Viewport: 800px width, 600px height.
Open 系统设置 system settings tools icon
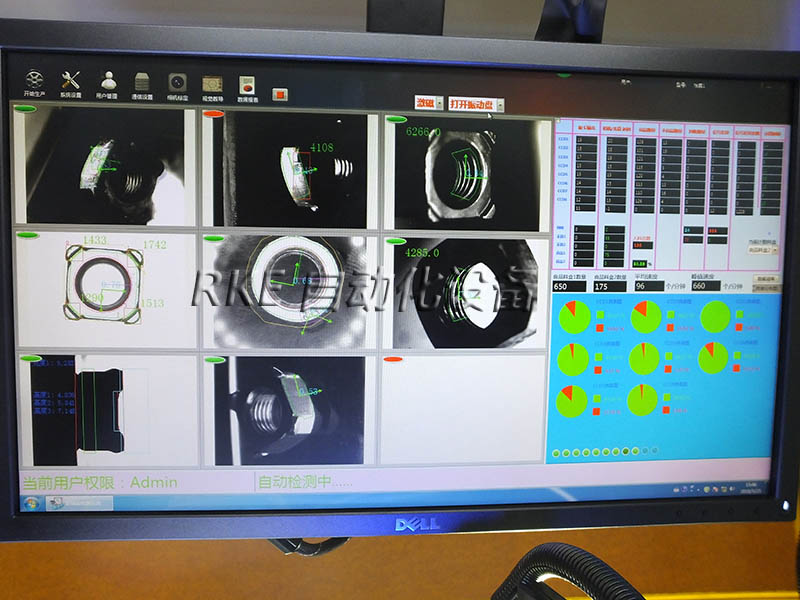pyautogui.click(x=71, y=82)
